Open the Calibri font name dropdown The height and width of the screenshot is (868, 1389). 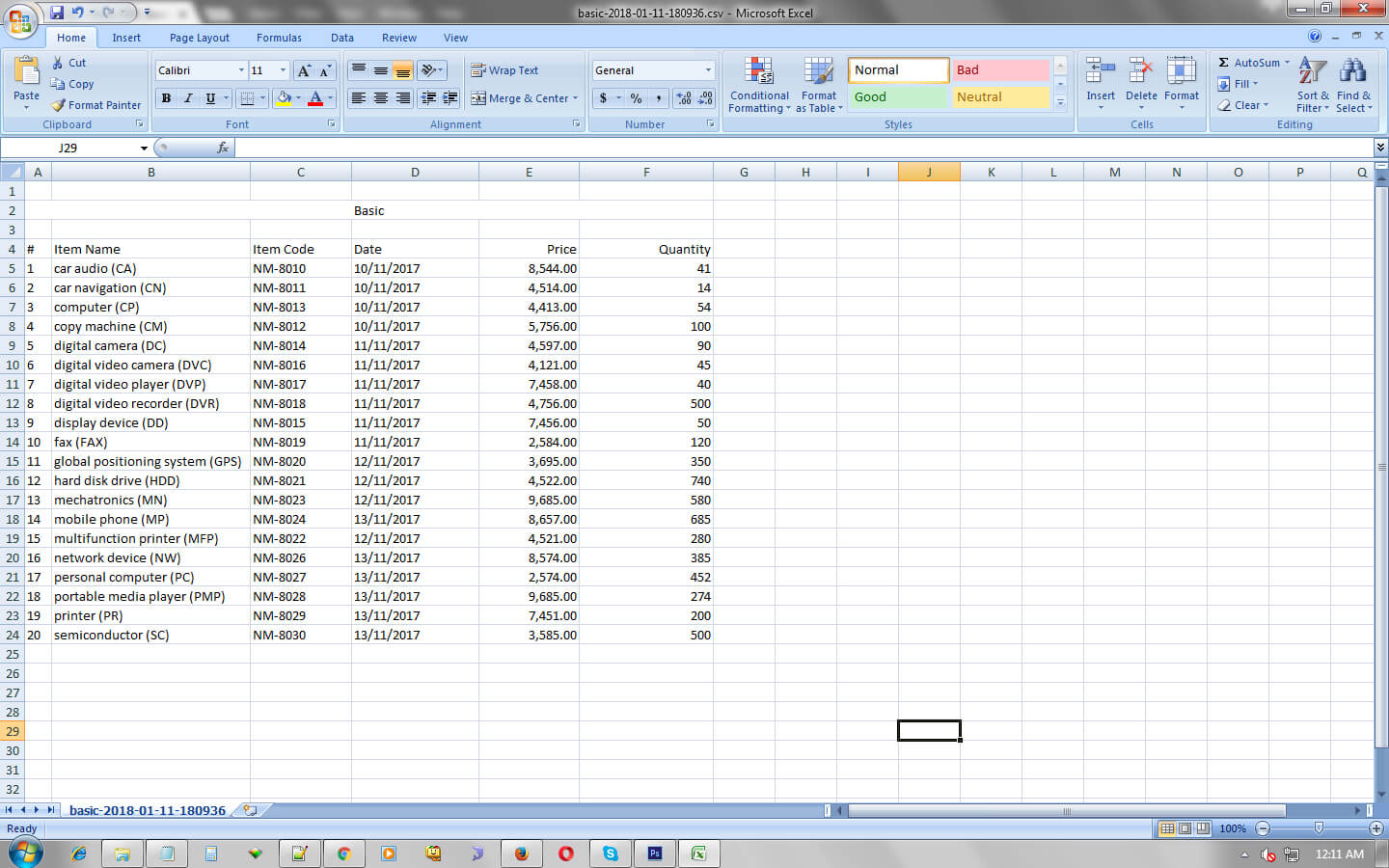241,70
